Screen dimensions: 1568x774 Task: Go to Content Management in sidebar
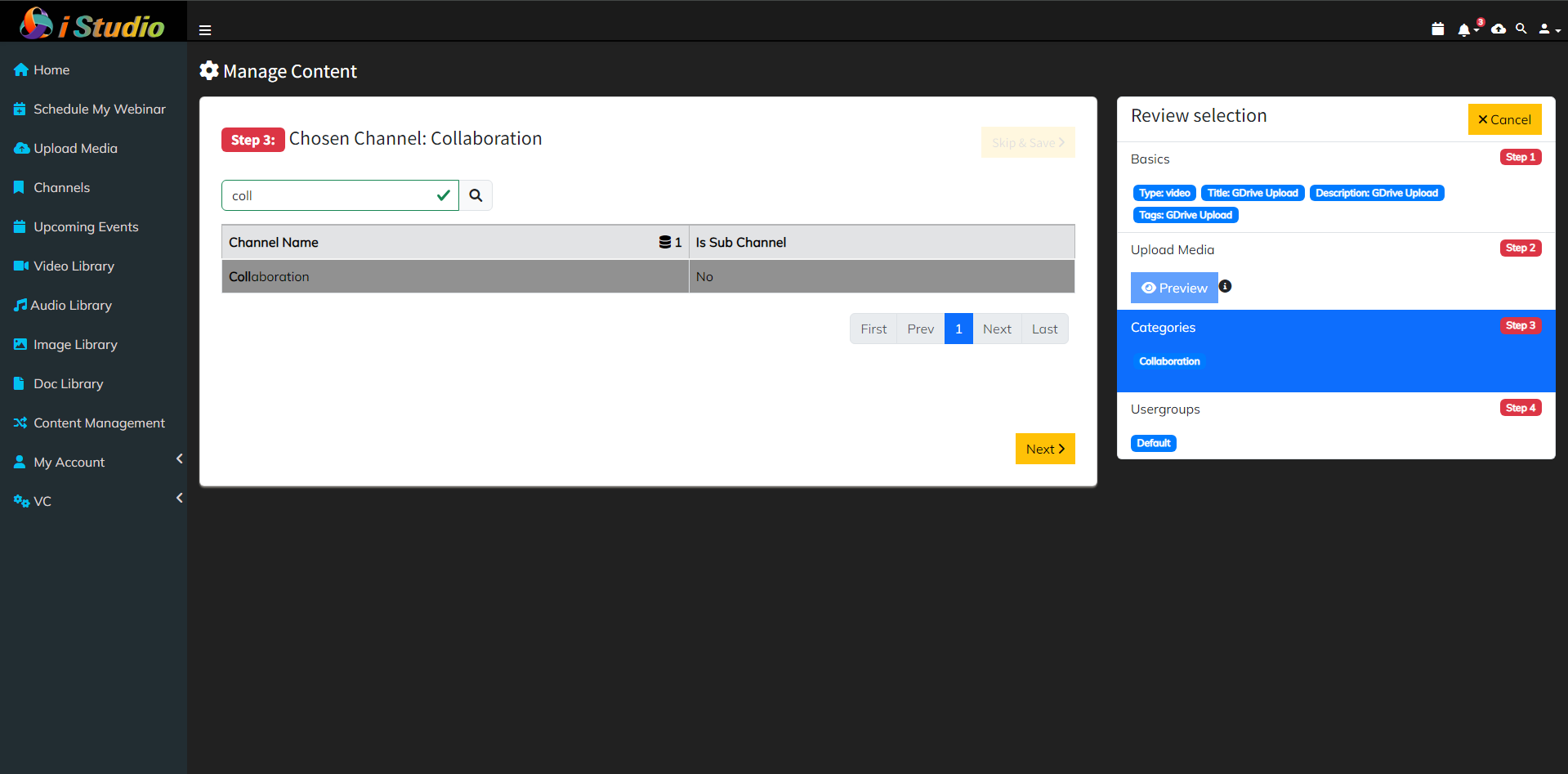[x=99, y=423]
